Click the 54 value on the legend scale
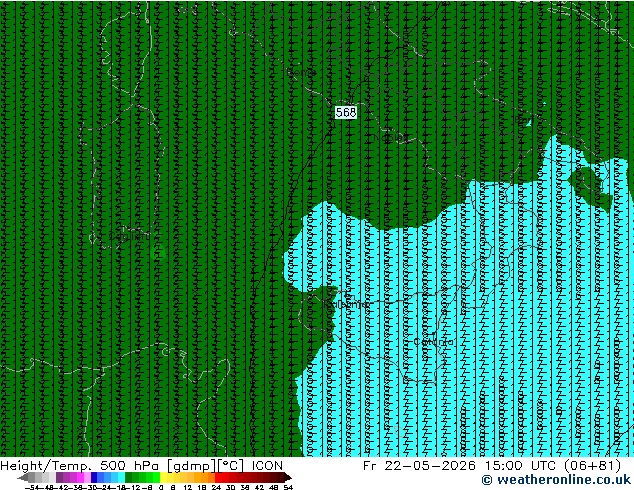This screenshot has width=634, height=490. 288,487
